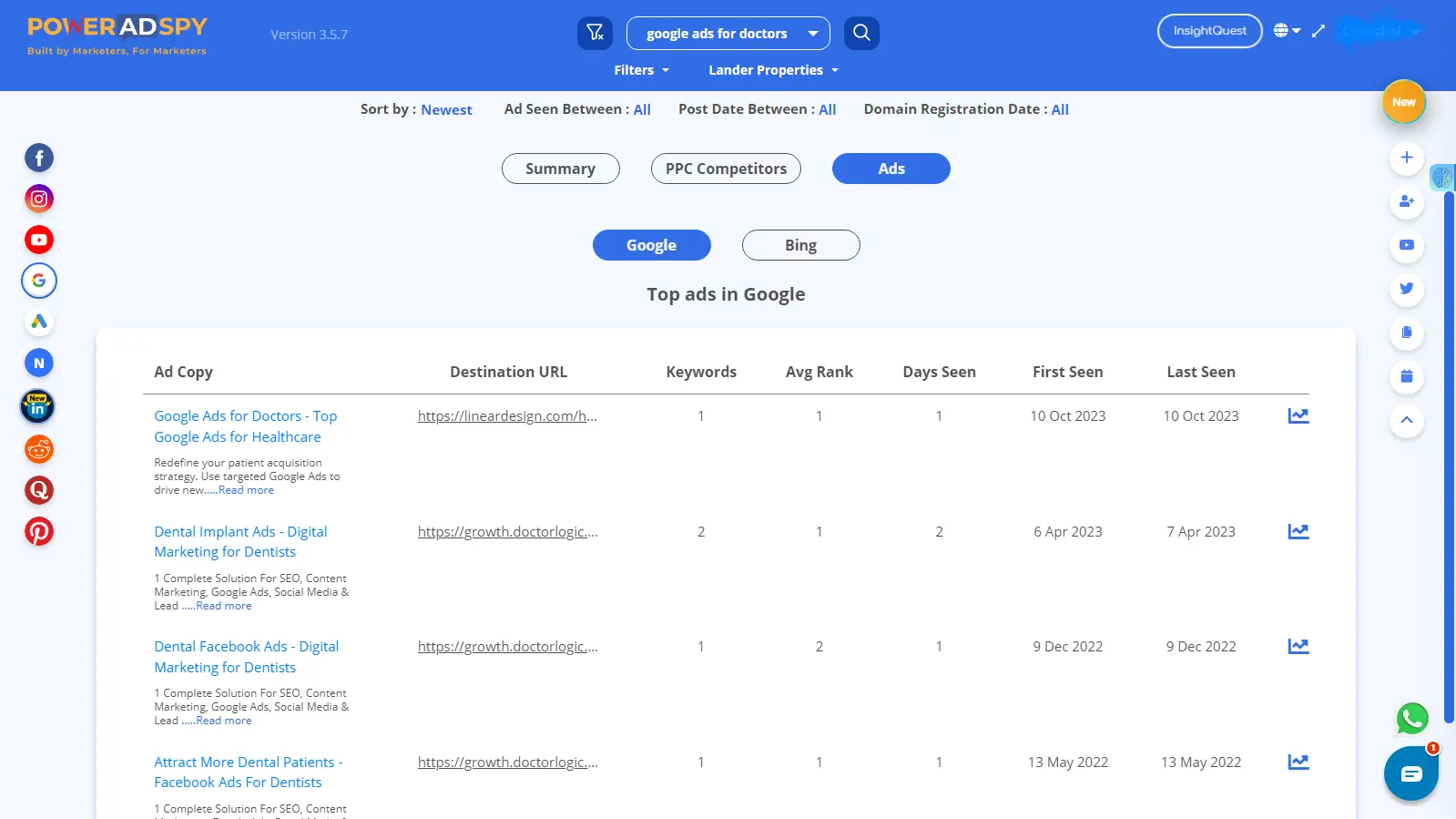
Task: Open growth.doctorlogic URL in Dental Implant row
Action: (x=507, y=532)
